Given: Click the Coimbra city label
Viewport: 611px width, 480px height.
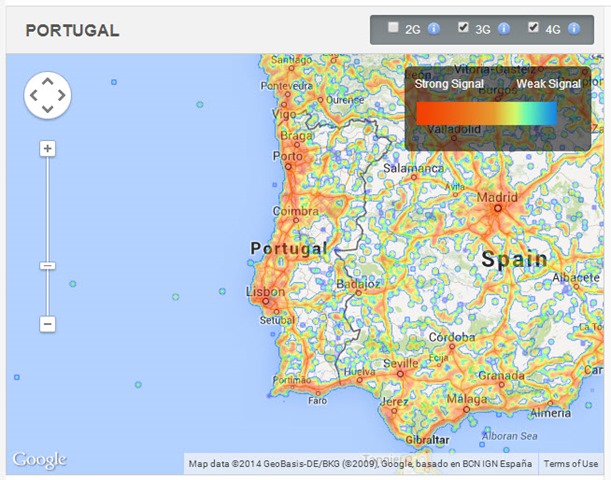Looking at the screenshot, I should point(296,211).
